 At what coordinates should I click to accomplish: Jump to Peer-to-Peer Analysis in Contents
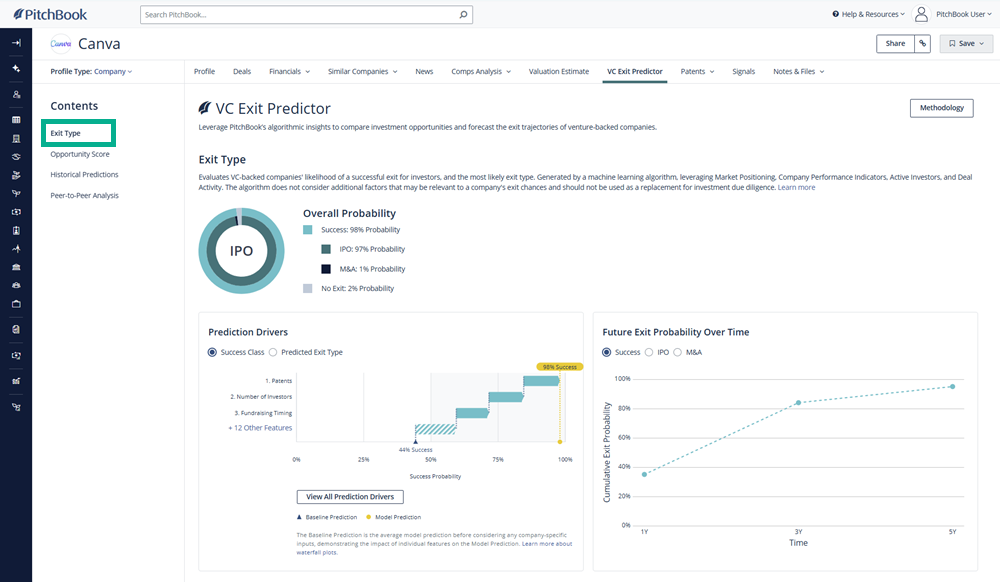[x=84, y=196]
